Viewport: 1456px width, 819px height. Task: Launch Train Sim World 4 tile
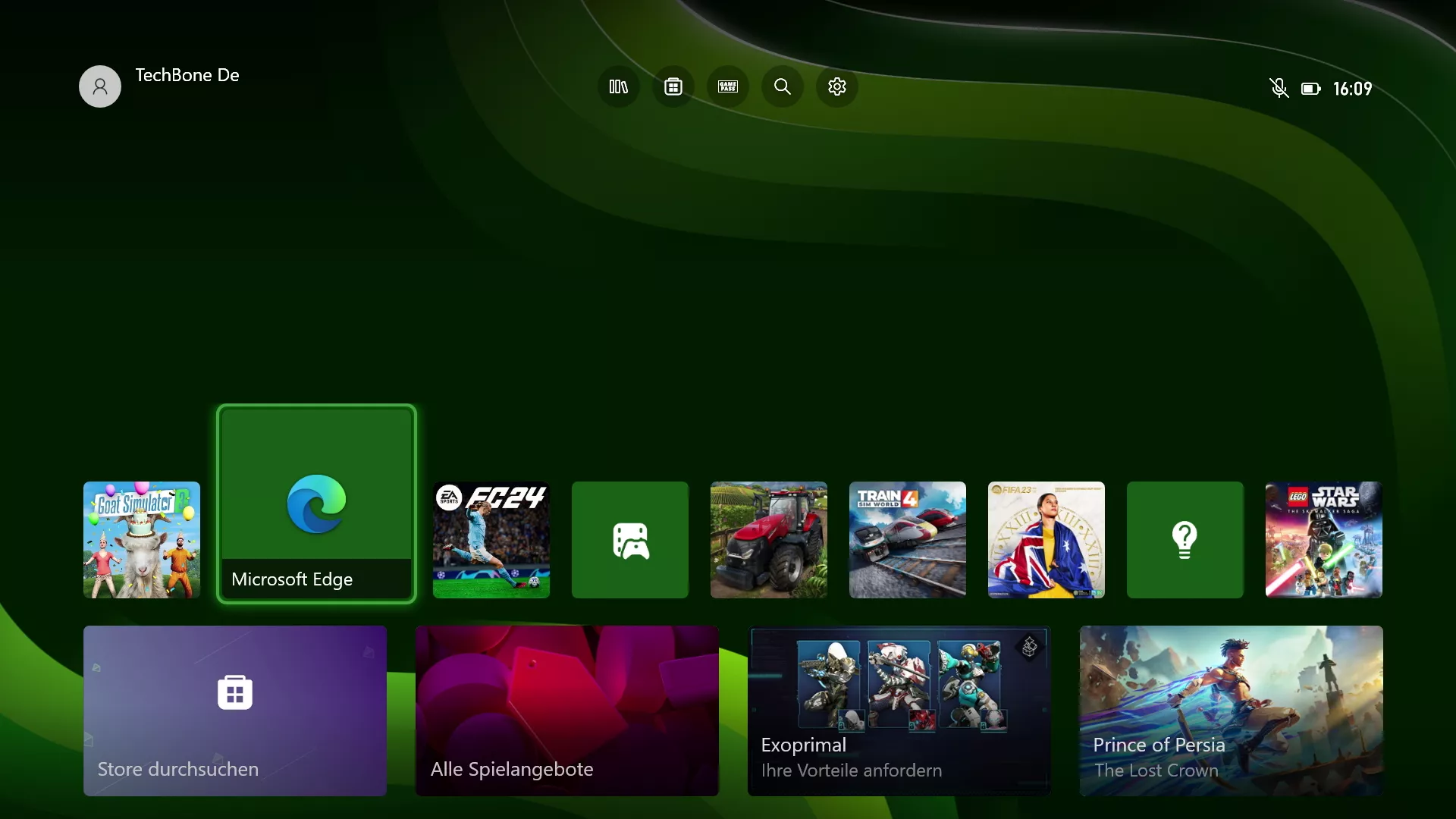pos(908,540)
